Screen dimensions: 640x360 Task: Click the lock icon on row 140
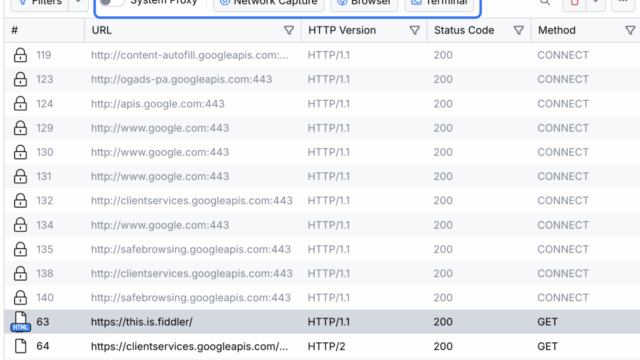[20, 298]
